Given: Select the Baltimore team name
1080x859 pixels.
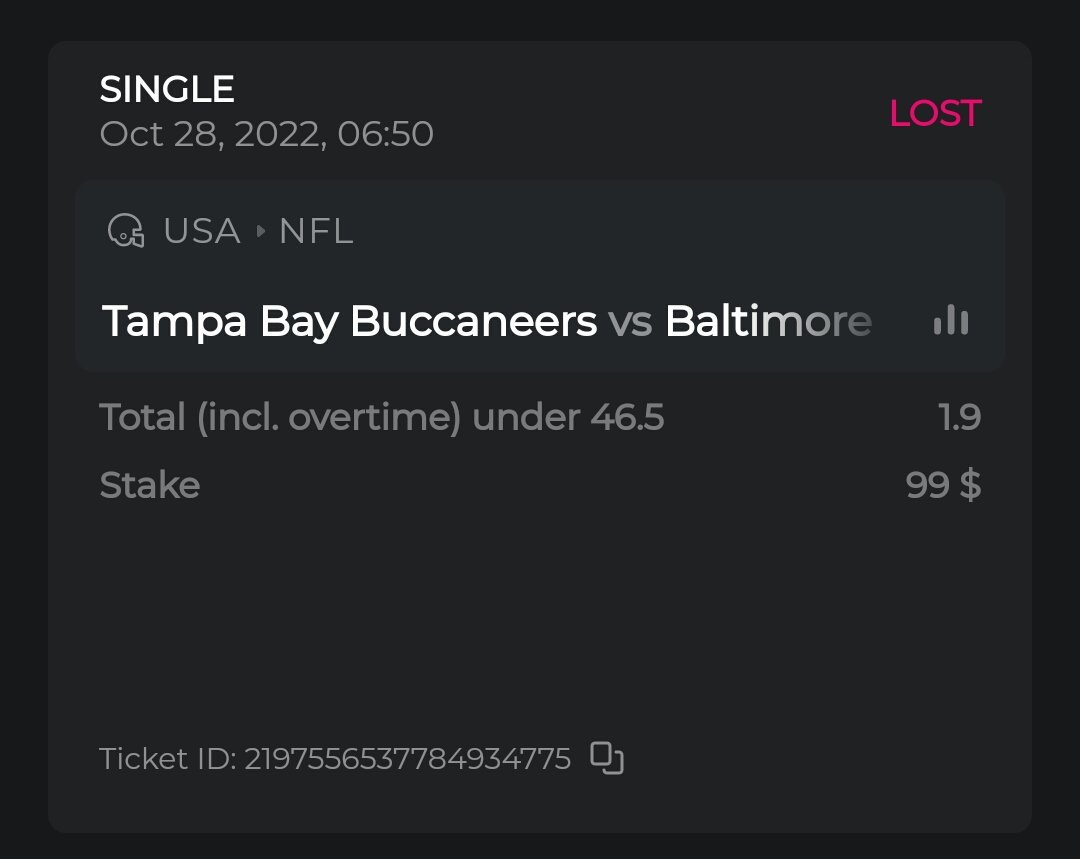Looking at the screenshot, I should tap(768, 322).
